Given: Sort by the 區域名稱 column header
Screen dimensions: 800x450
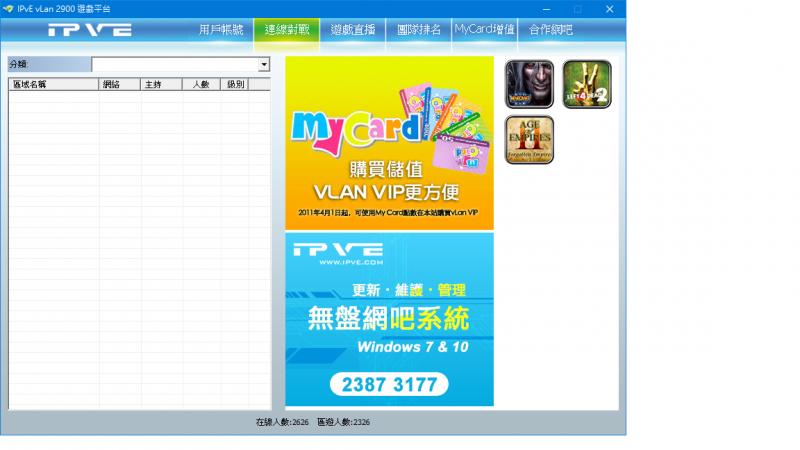Looking at the screenshot, I should pos(54,84).
